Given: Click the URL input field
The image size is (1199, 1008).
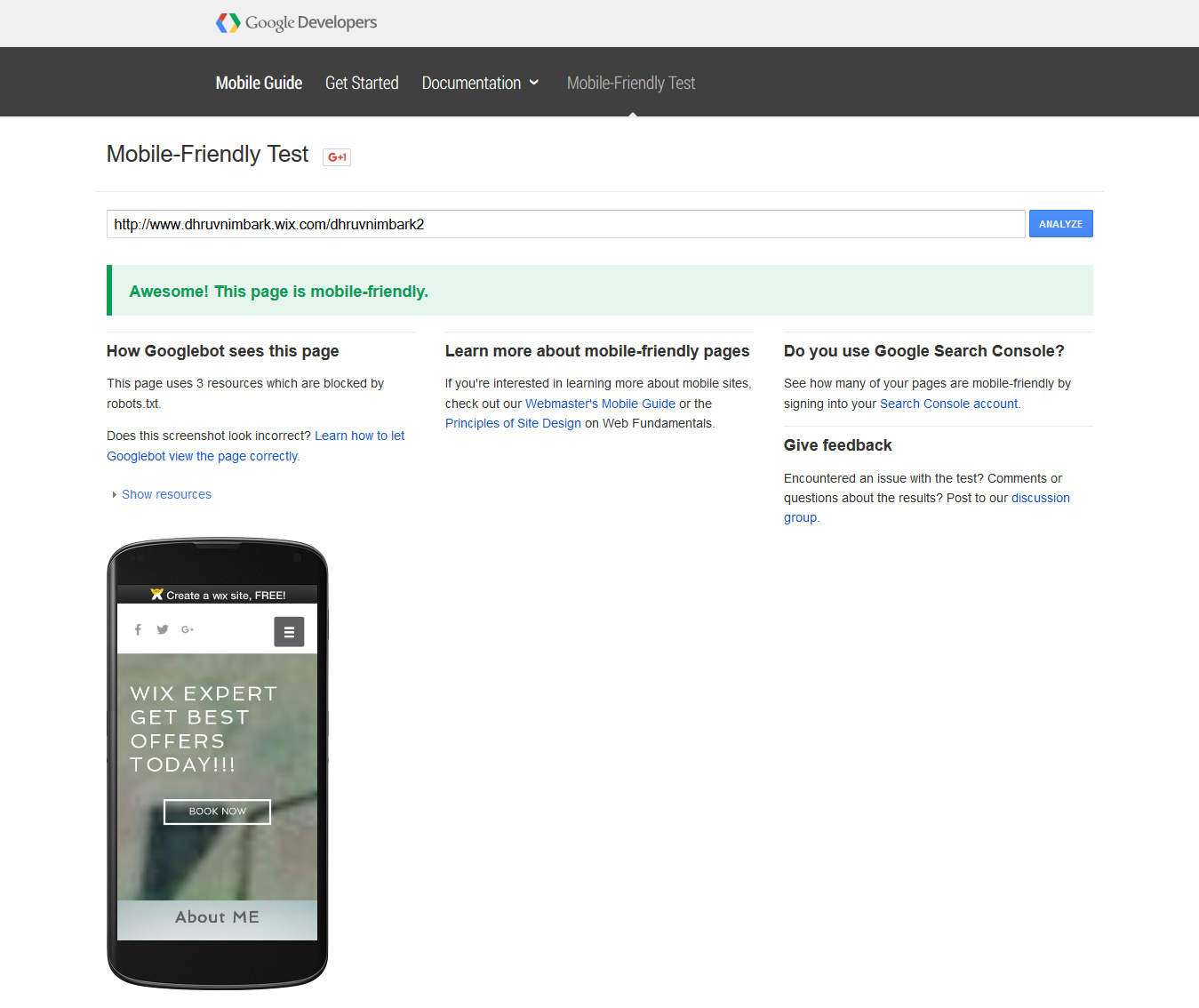Looking at the screenshot, I should pos(566,224).
